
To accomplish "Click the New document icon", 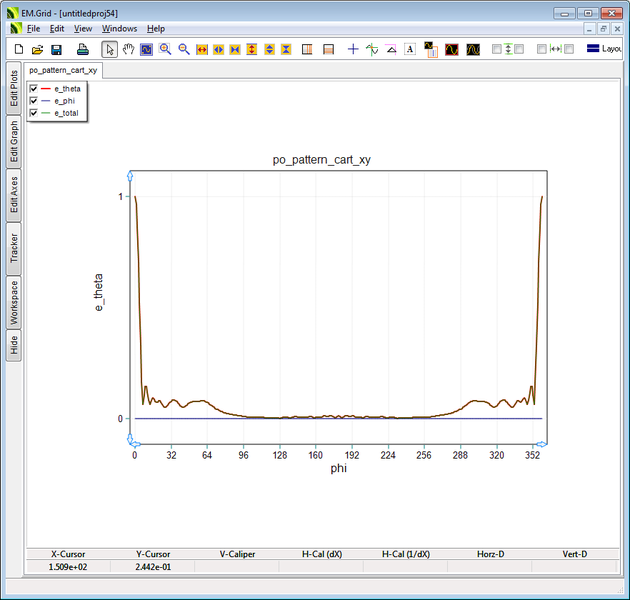I will pyautogui.click(x=18, y=49).
